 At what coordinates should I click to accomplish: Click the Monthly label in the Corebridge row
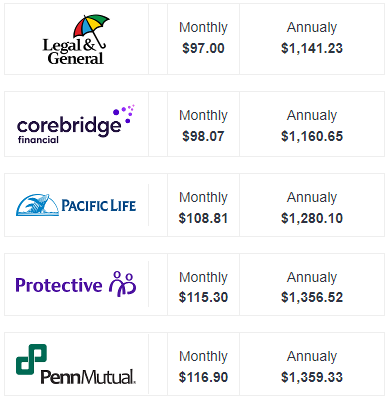pos(203,116)
